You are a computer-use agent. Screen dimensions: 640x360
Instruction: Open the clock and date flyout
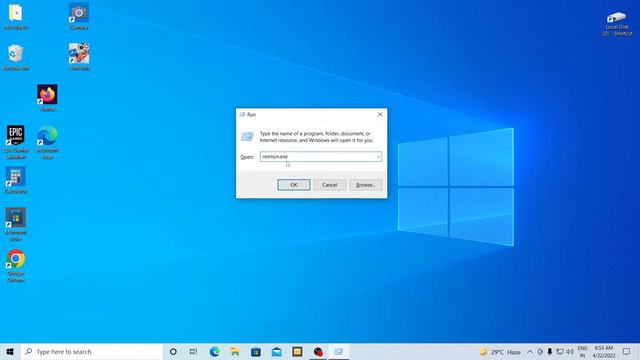pyautogui.click(x=604, y=351)
